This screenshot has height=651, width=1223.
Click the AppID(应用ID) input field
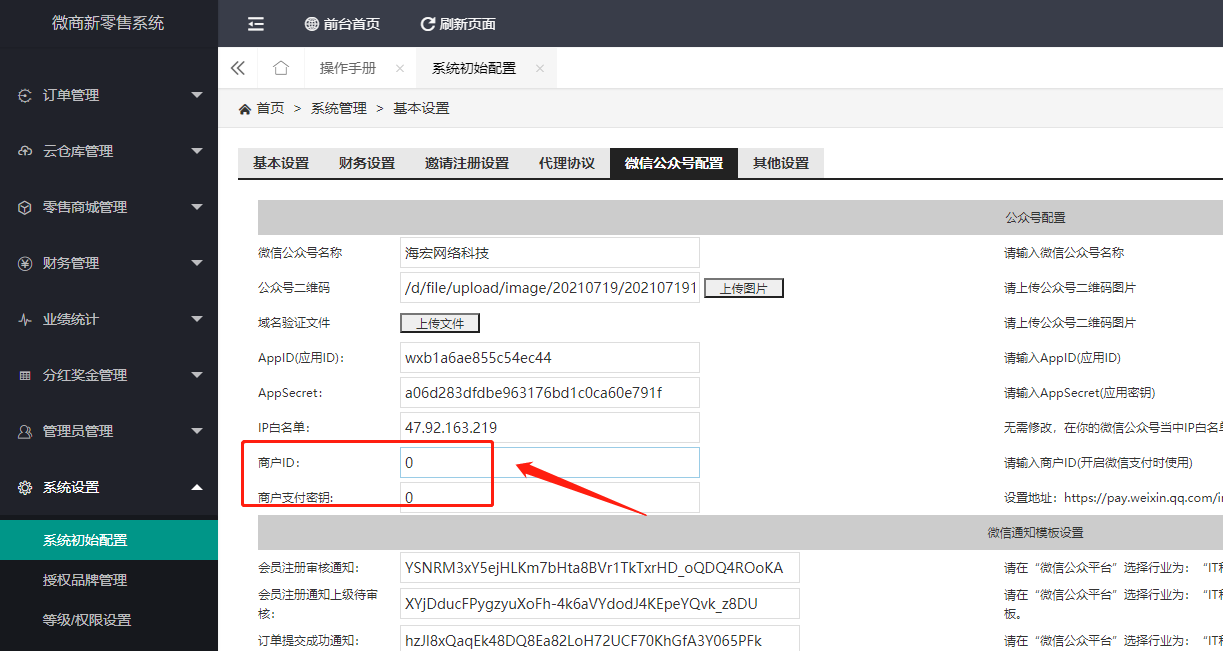[550, 358]
